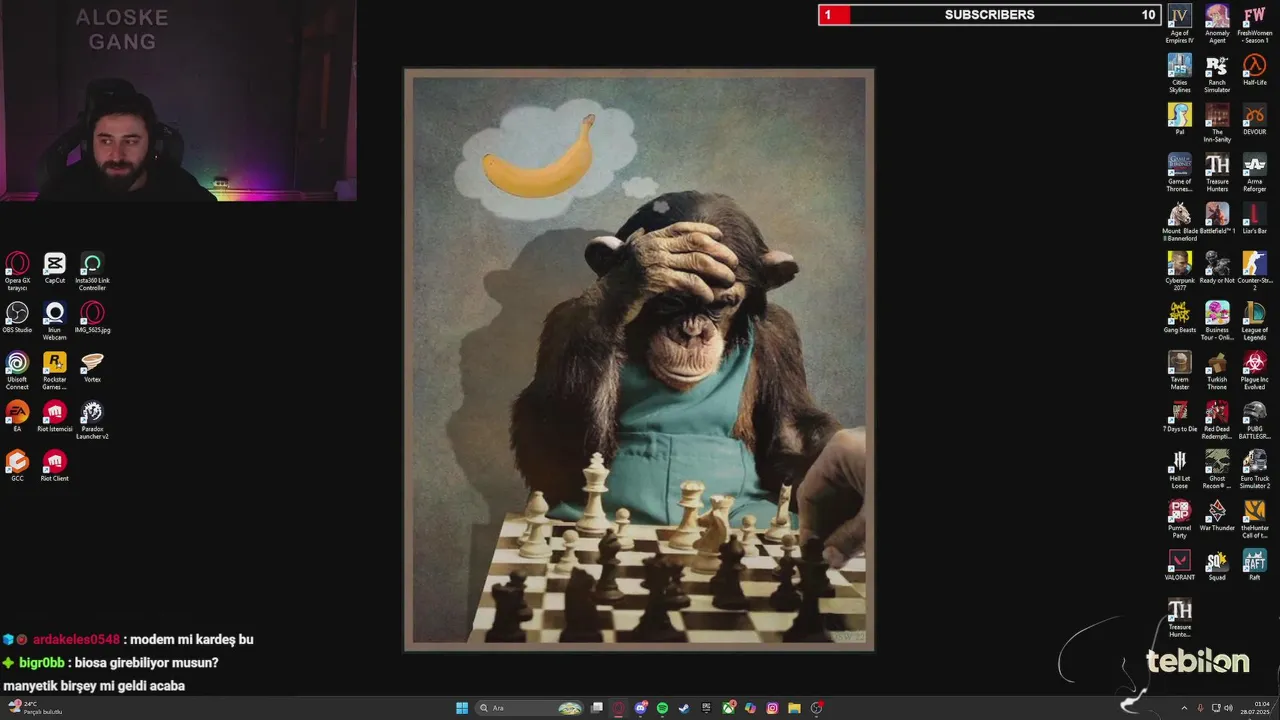Open Discord from the taskbar

(641, 708)
